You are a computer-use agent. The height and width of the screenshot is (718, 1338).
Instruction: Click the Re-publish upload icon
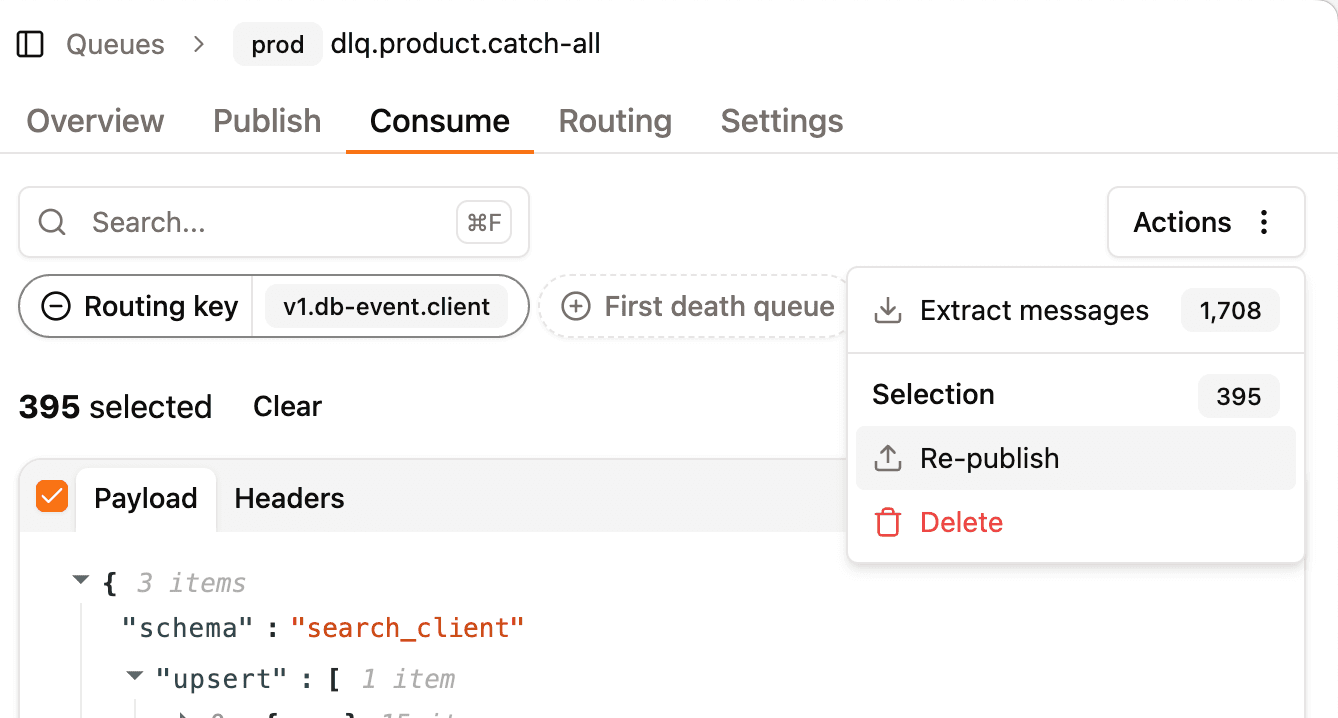(x=887, y=458)
